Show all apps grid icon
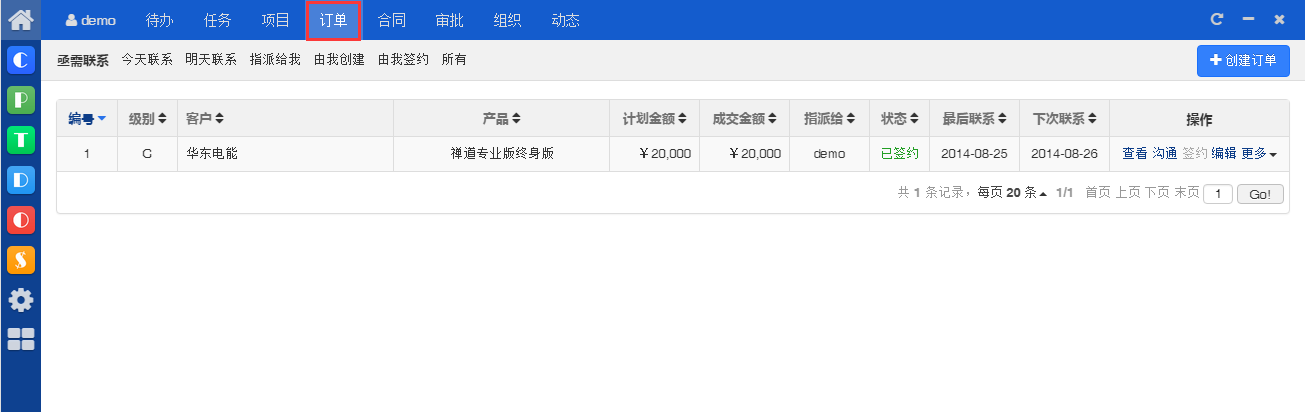Screen dimensions: 1305x412 tap(21, 339)
